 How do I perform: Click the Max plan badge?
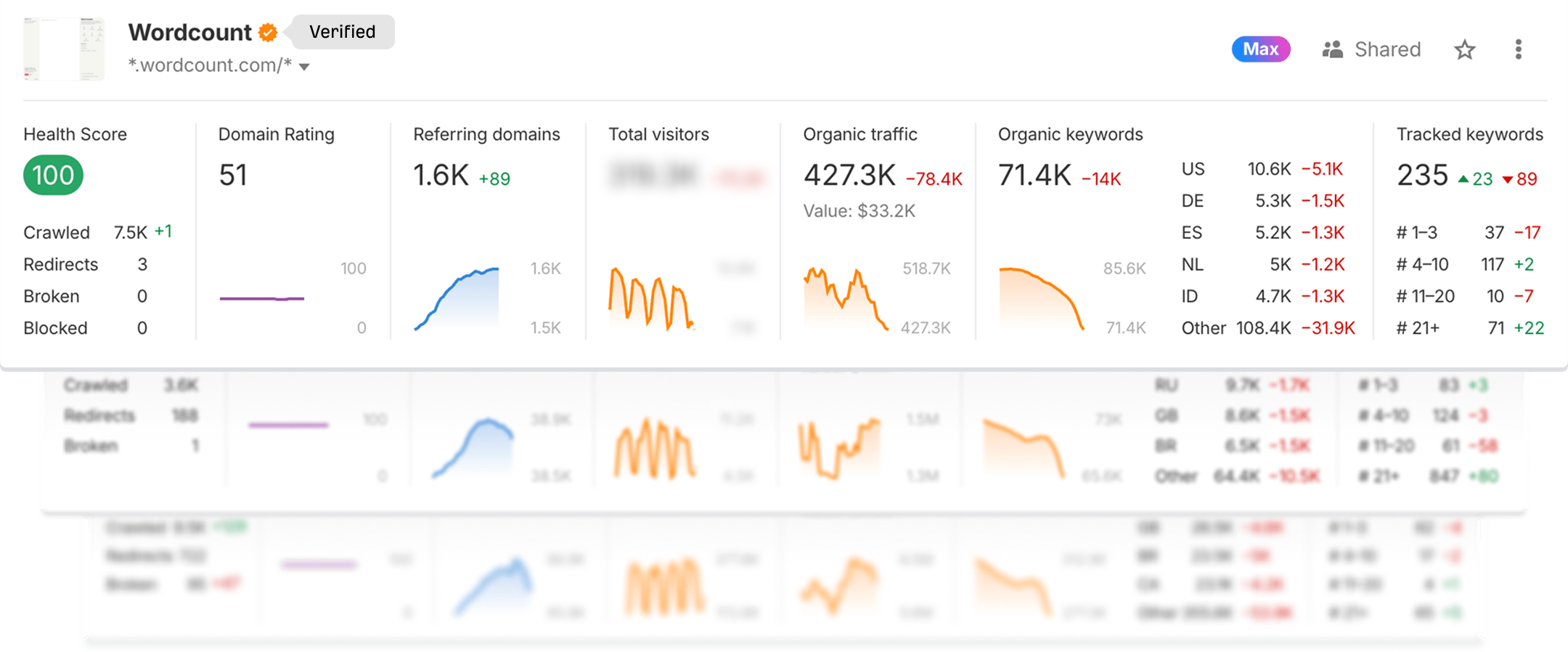(x=1260, y=49)
